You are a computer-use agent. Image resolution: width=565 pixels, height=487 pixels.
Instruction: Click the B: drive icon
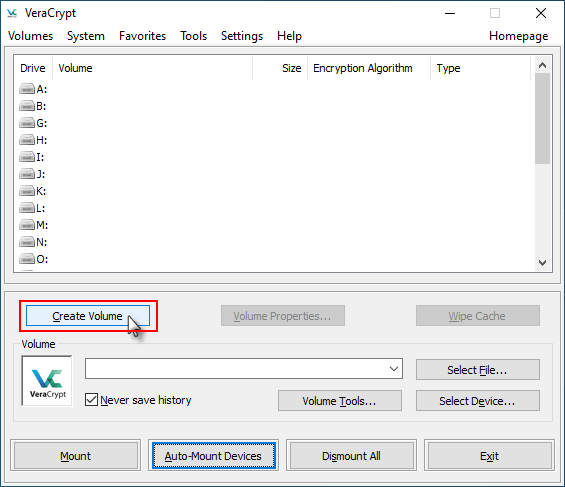pos(27,106)
